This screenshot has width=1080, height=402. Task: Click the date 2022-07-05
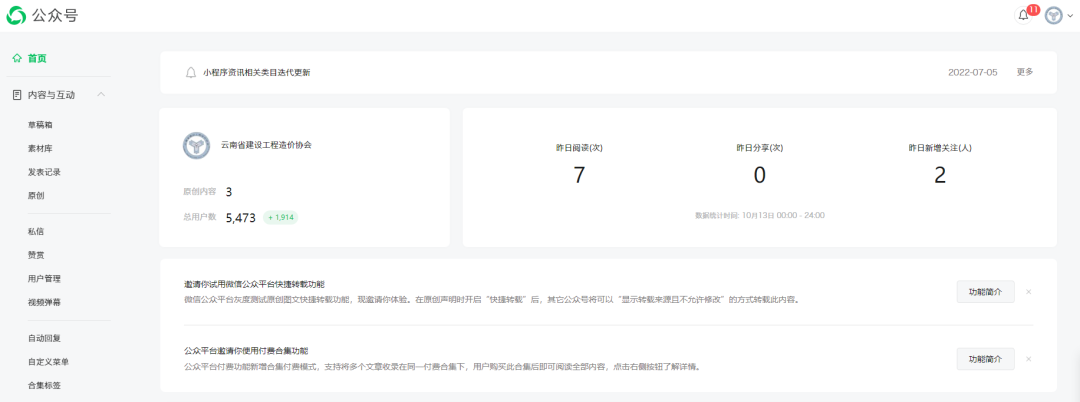pos(973,72)
